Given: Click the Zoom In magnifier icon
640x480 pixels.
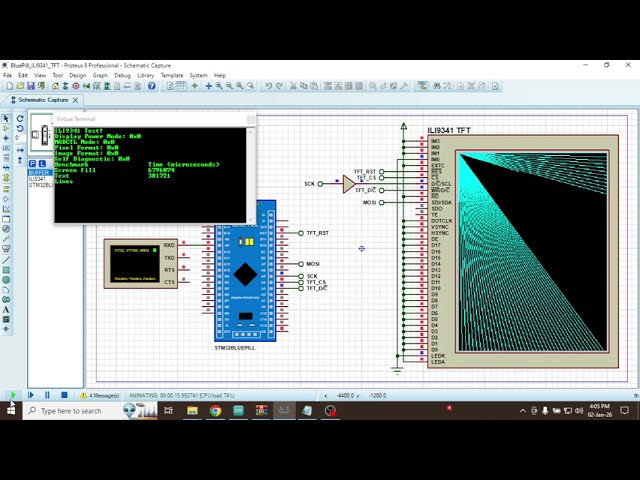Looking at the screenshot, I should pyautogui.click(x=219, y=86).
